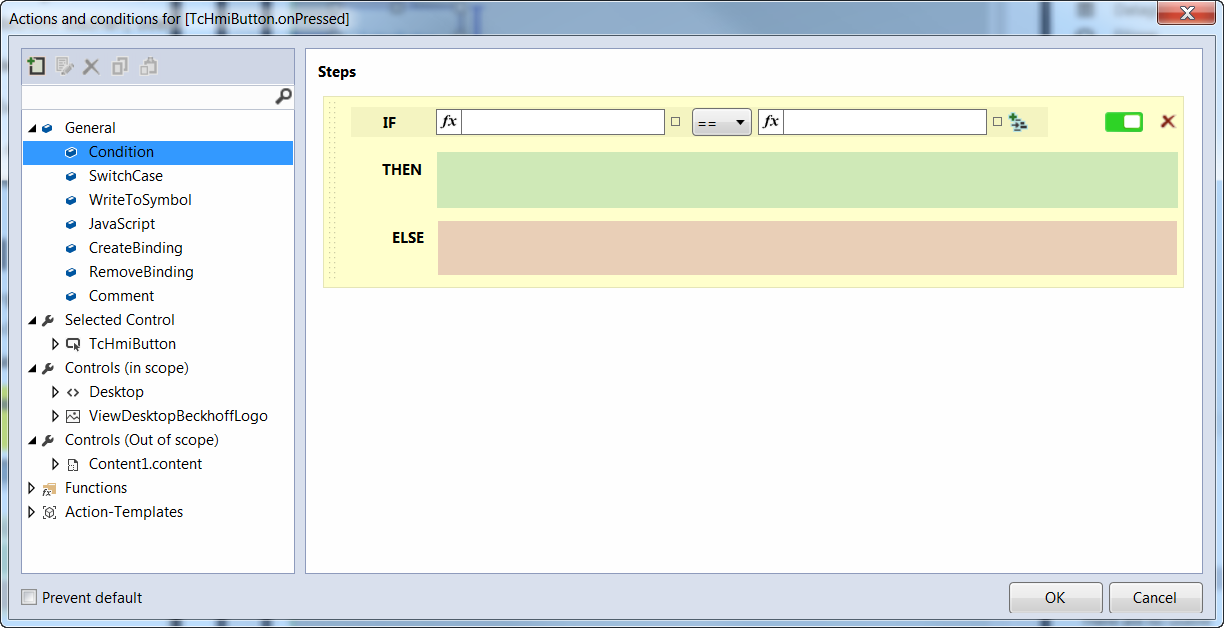
Task: Click the Condition cube icon
Action: [70, 152]
